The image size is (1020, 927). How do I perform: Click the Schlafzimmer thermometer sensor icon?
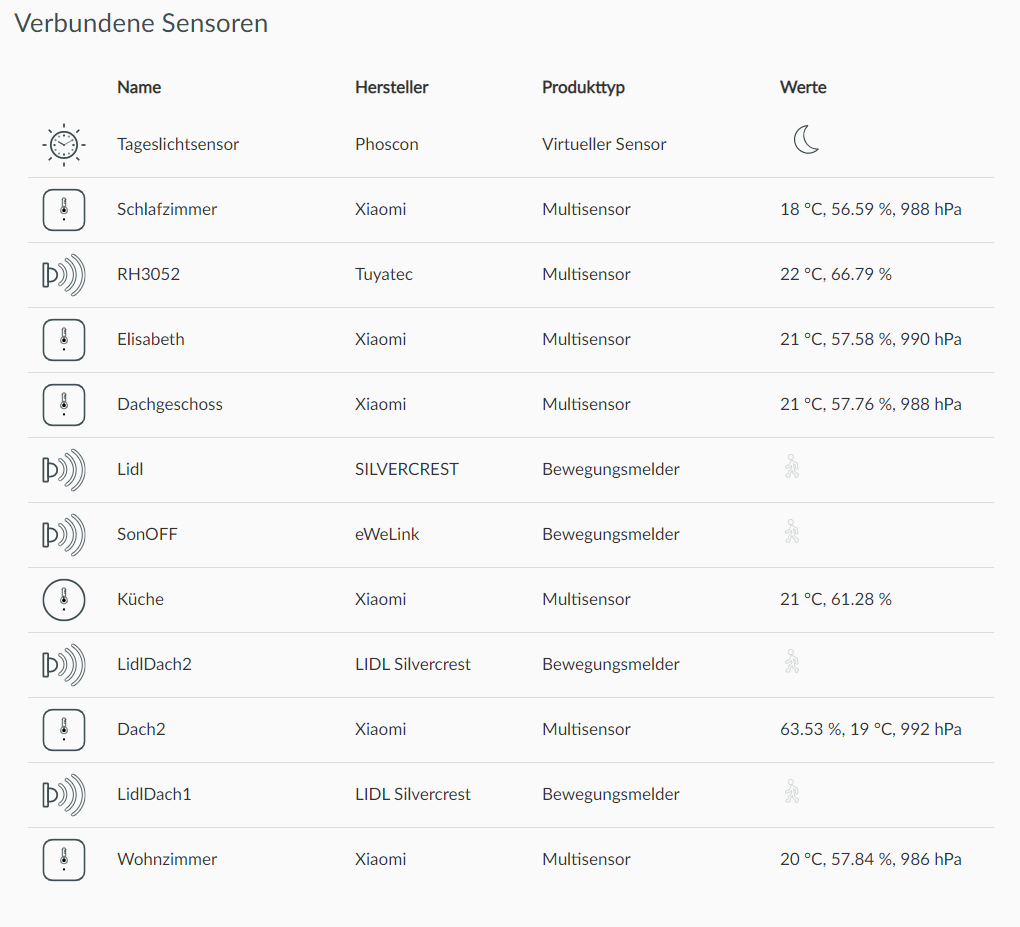coord(64,210)
